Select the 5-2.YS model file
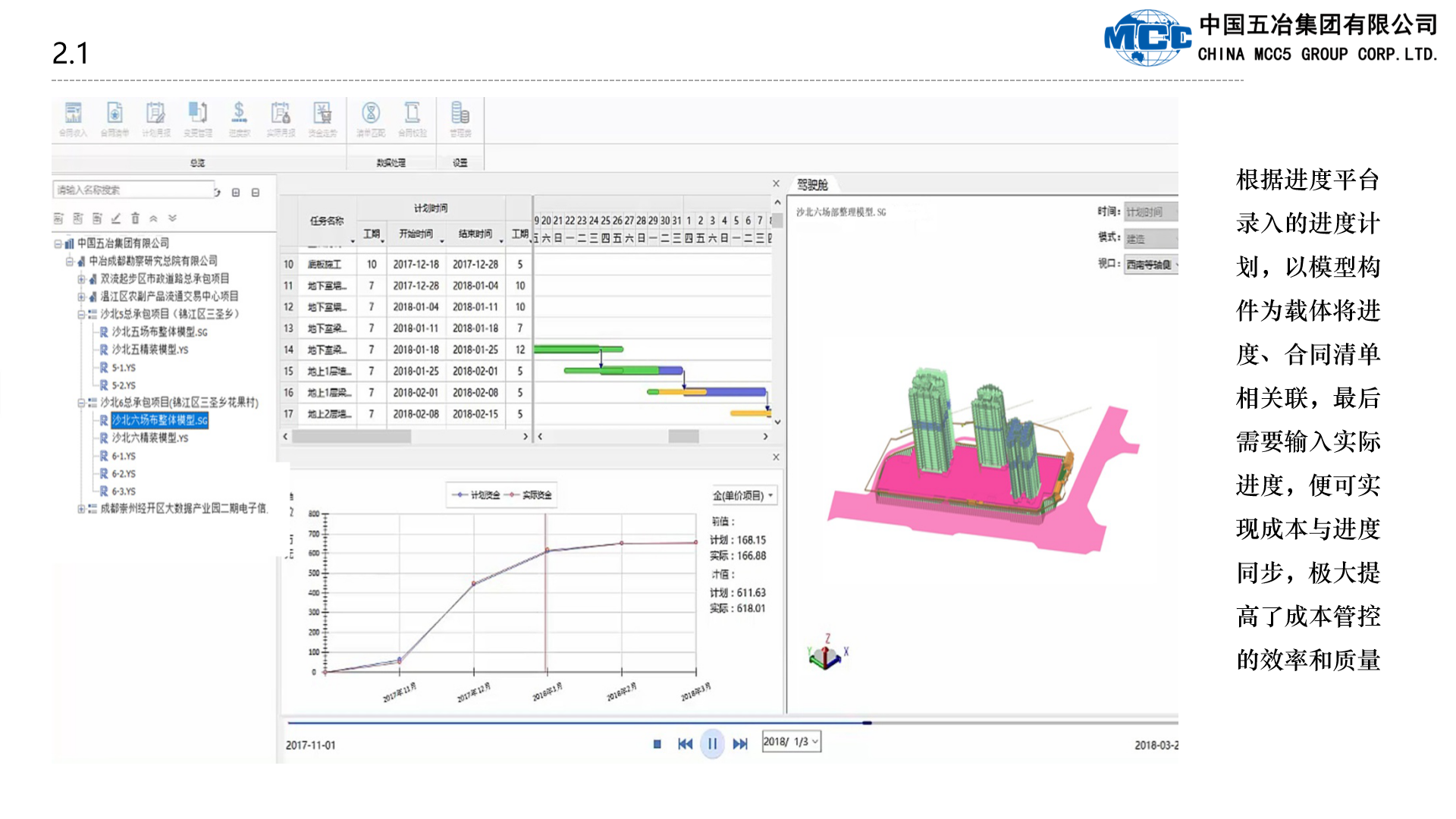This screenshot has width=1456, height=819. [x=124, y=385]
